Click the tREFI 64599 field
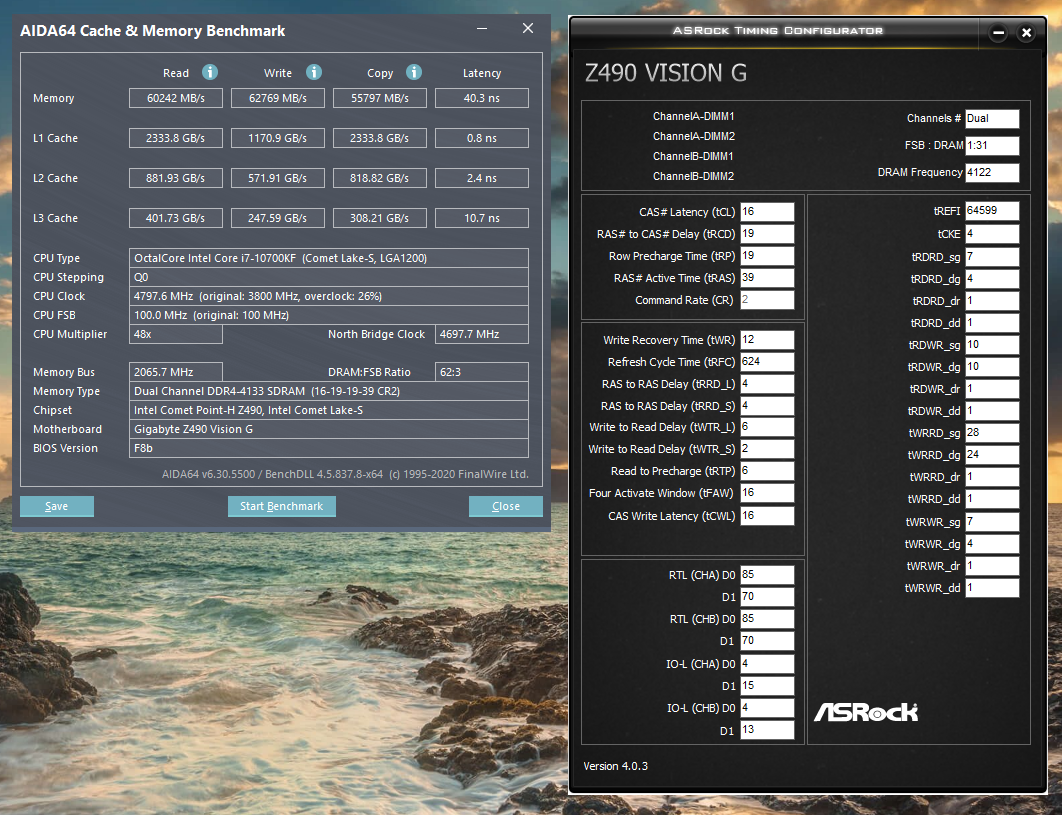This screenshot has height=815, width=1062. click(992, 211)
